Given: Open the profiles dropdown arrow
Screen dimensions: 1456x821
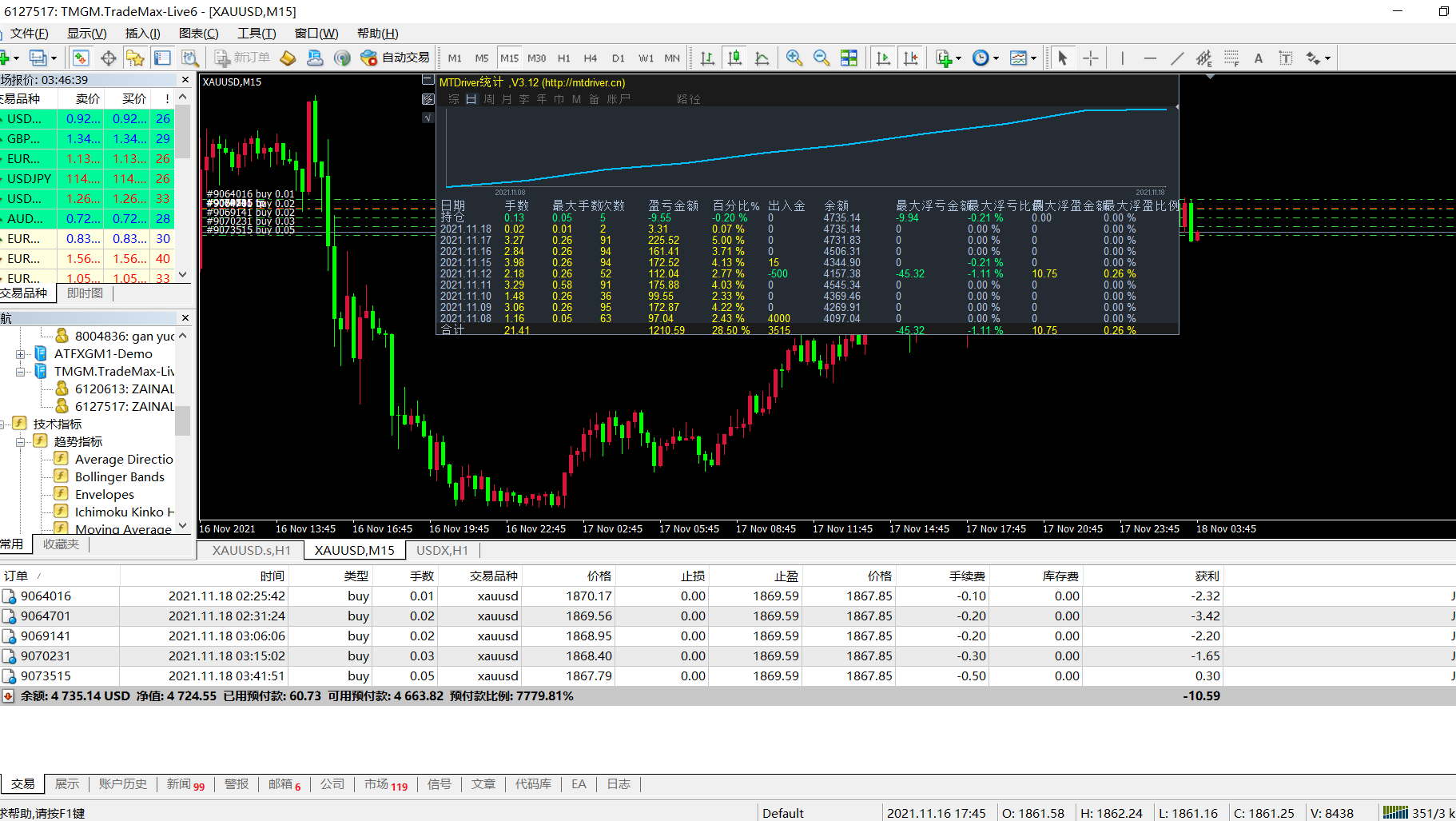Looking at the screenshot, I should click(54, 58).
